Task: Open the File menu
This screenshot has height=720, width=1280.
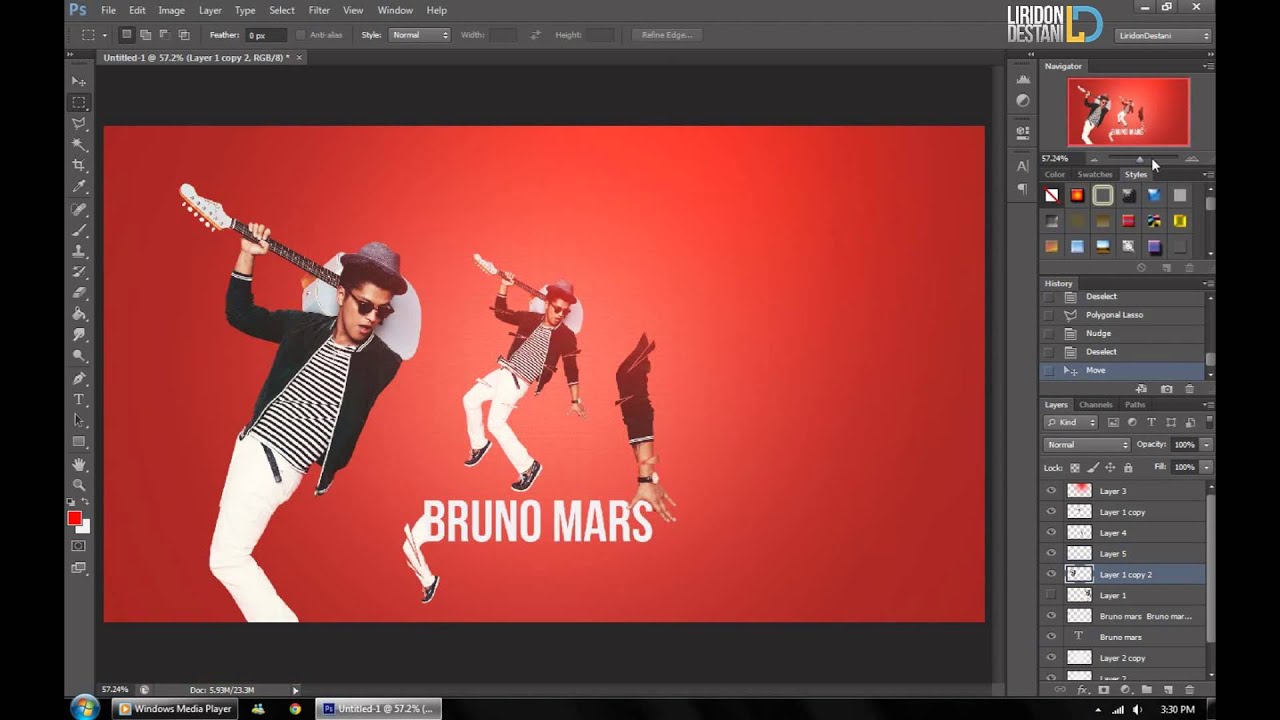Action: point(108,10)
